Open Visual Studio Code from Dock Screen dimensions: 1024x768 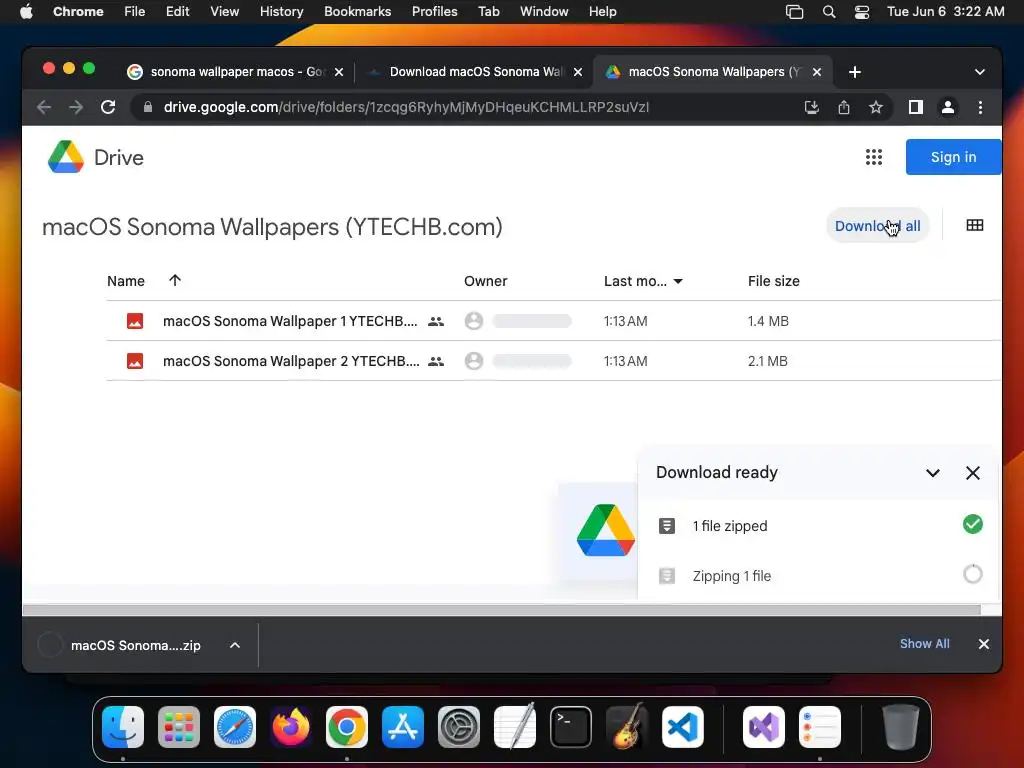pos(682,727)
